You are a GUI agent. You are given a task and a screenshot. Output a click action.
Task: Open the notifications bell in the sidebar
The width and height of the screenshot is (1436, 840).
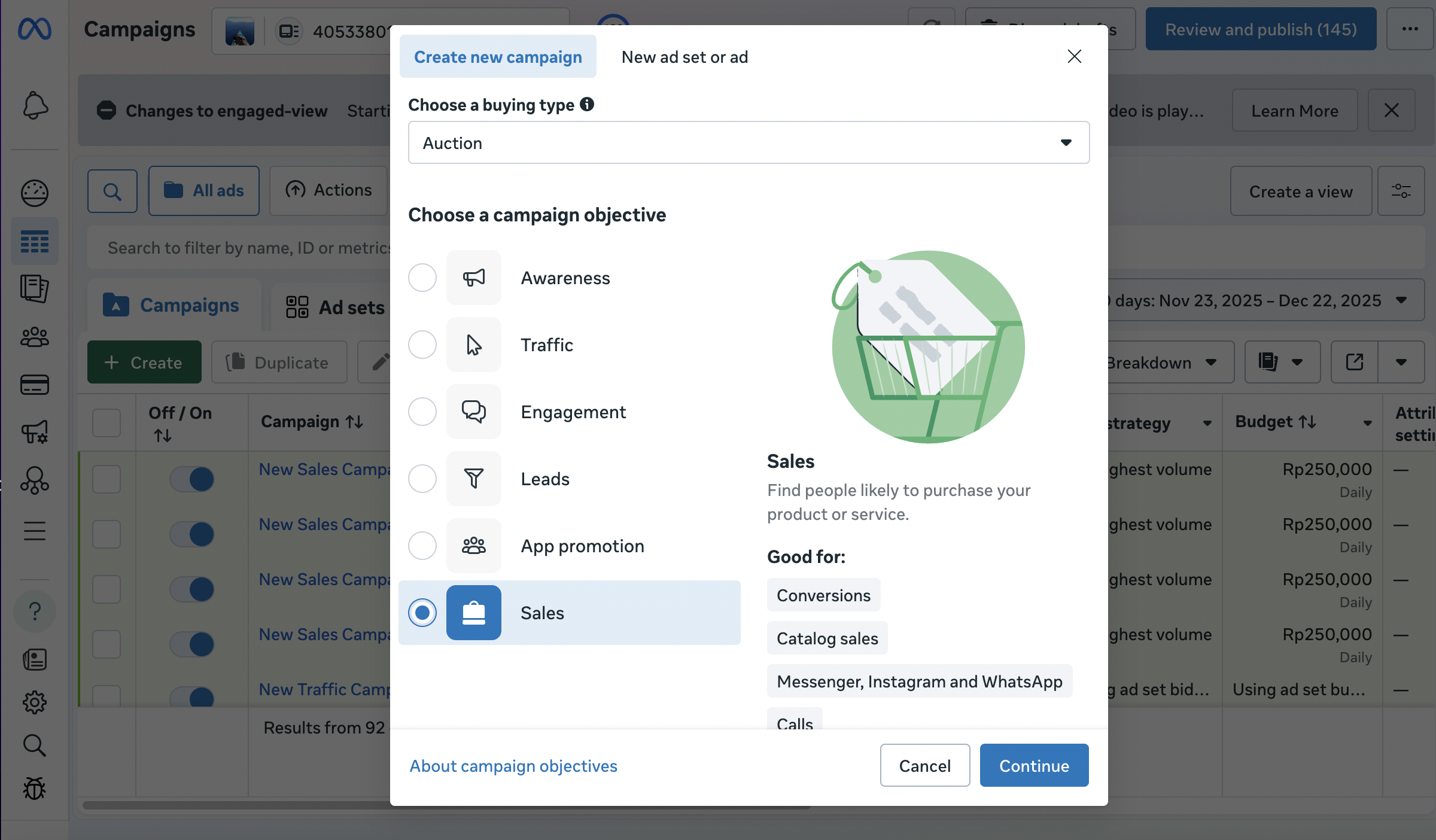[35, 106]
